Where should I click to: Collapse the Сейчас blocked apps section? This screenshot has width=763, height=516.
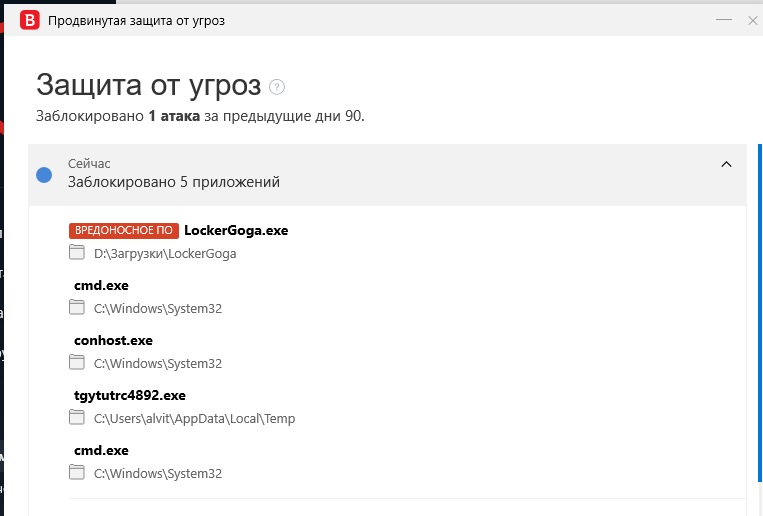(x=726, y=164)
